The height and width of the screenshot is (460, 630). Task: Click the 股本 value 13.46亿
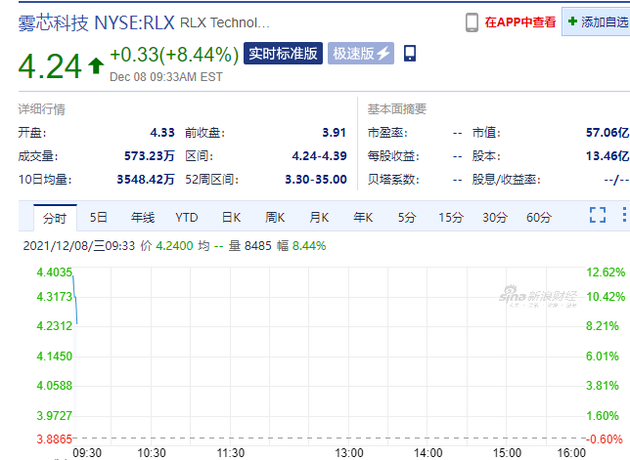[x=608, y=156]
